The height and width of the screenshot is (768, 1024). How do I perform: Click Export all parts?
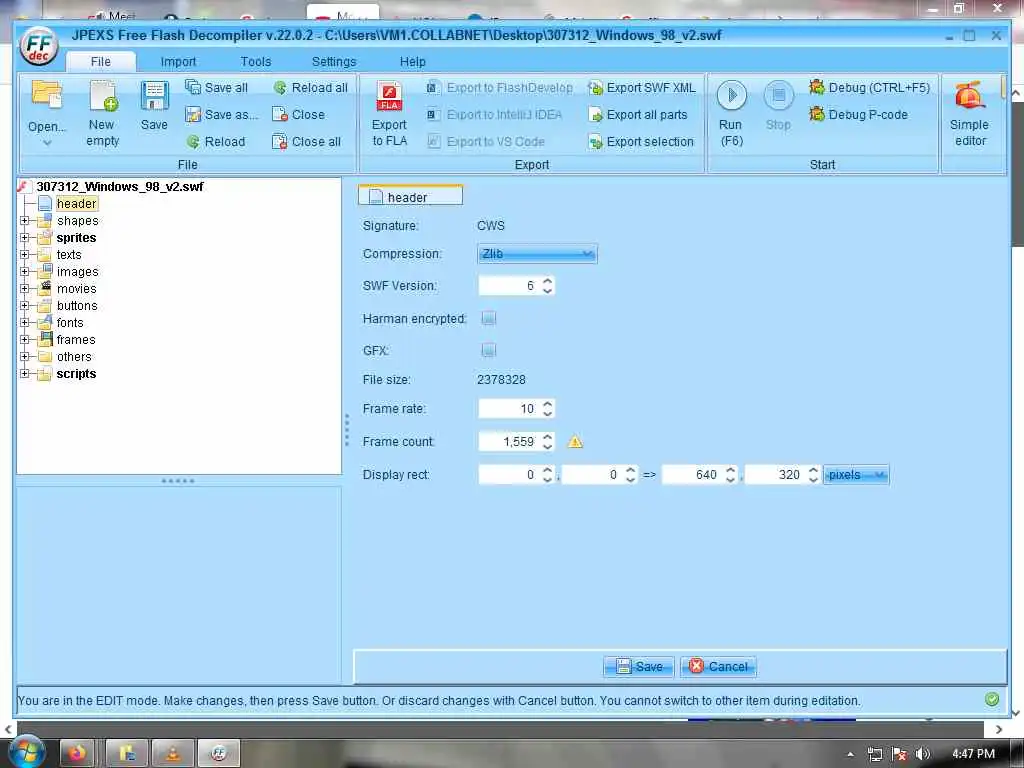coord(638,115)
